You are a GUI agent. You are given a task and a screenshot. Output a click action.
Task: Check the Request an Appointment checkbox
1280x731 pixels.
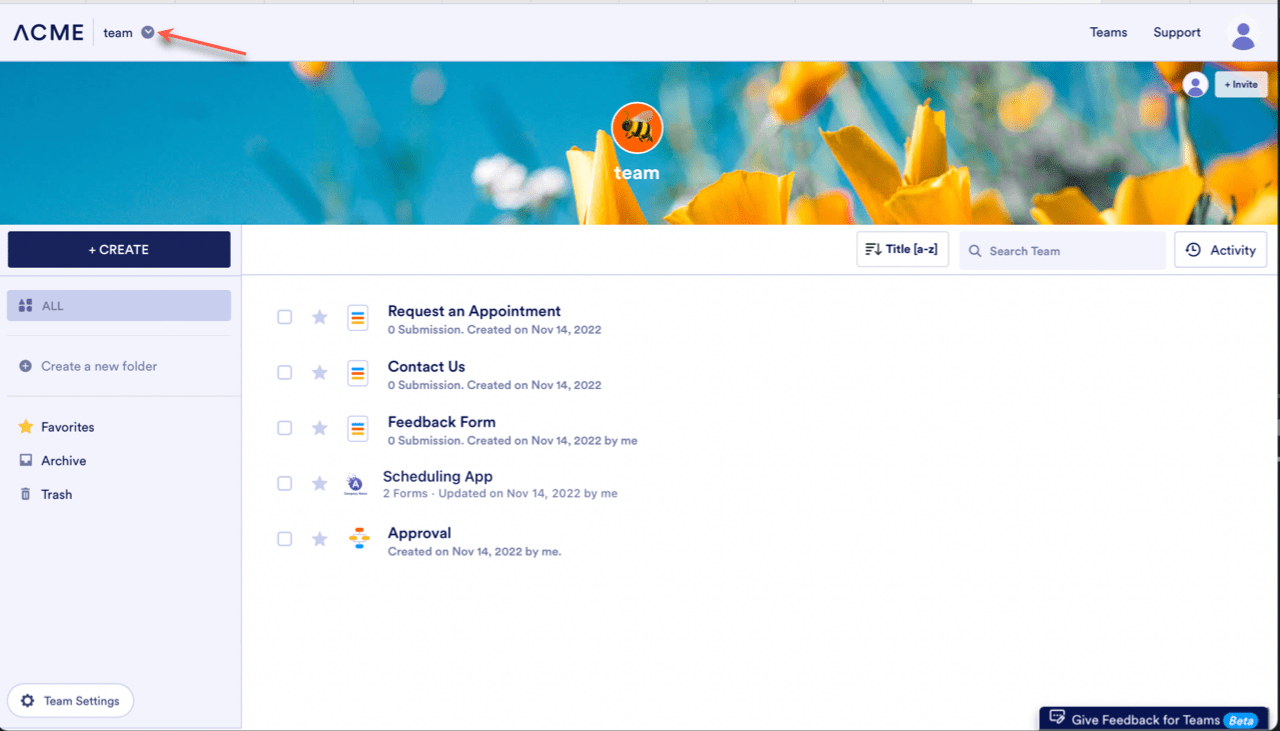click(x=285, y=317)
